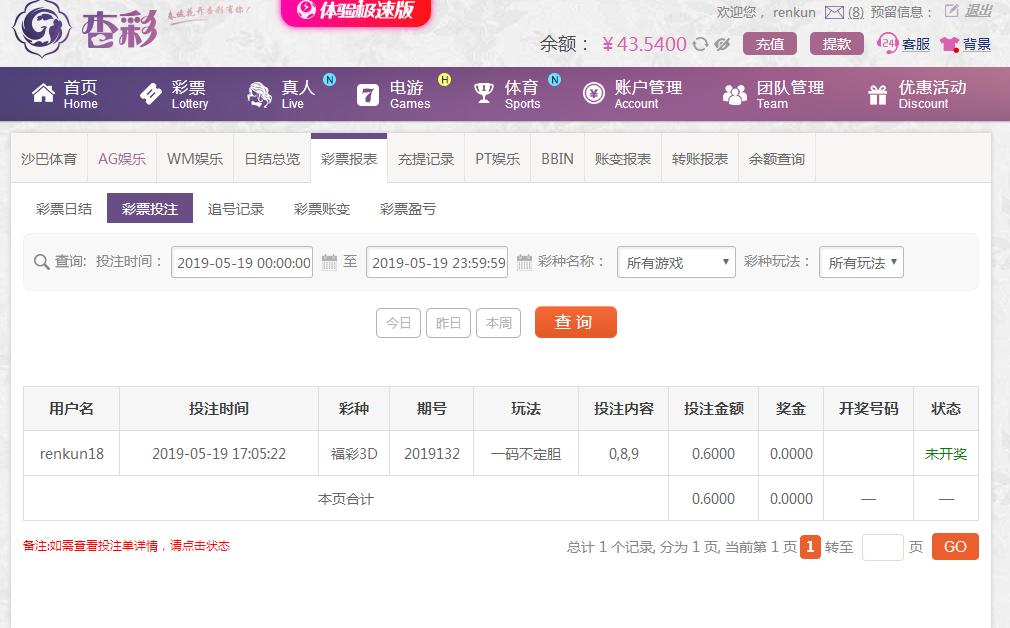1010x628 pixels.
Task: Switch to the 日结总览 tab
Action: point(272,158)
